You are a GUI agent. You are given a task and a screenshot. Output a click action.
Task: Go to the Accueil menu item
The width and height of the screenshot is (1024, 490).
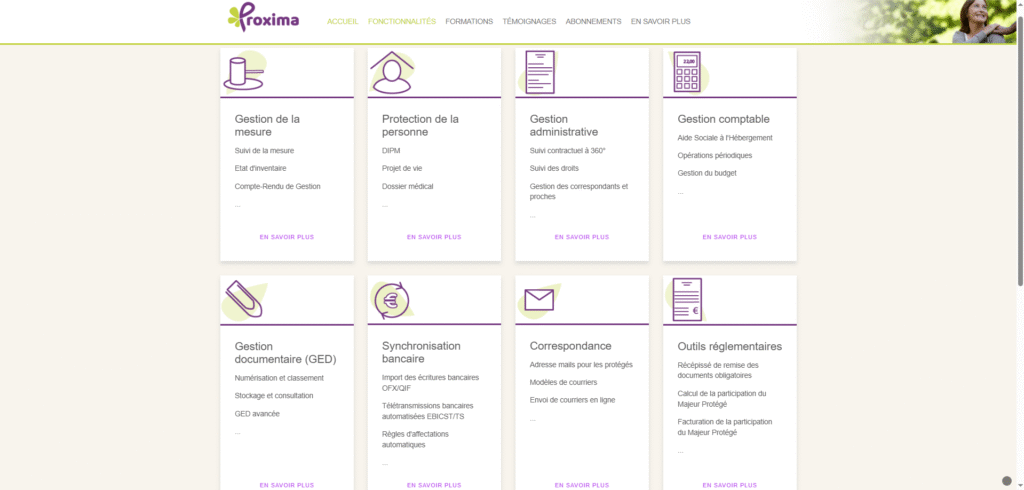click(343, 21)
